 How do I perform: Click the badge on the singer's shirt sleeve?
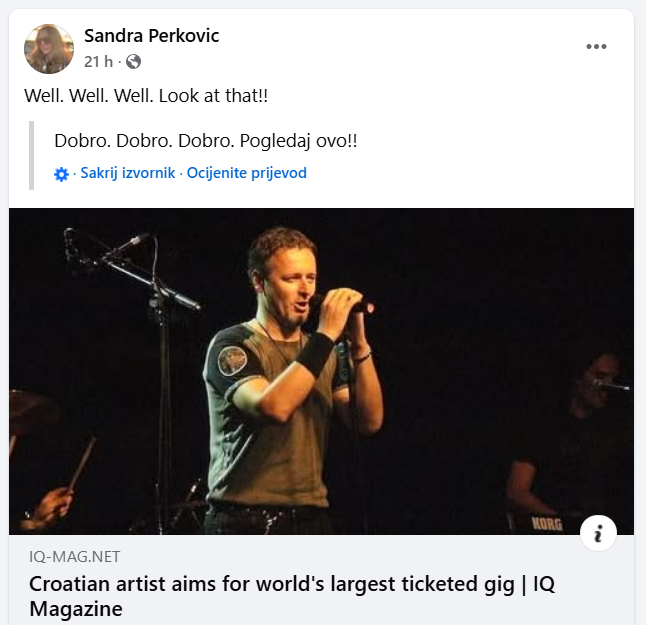pos(234,359)
